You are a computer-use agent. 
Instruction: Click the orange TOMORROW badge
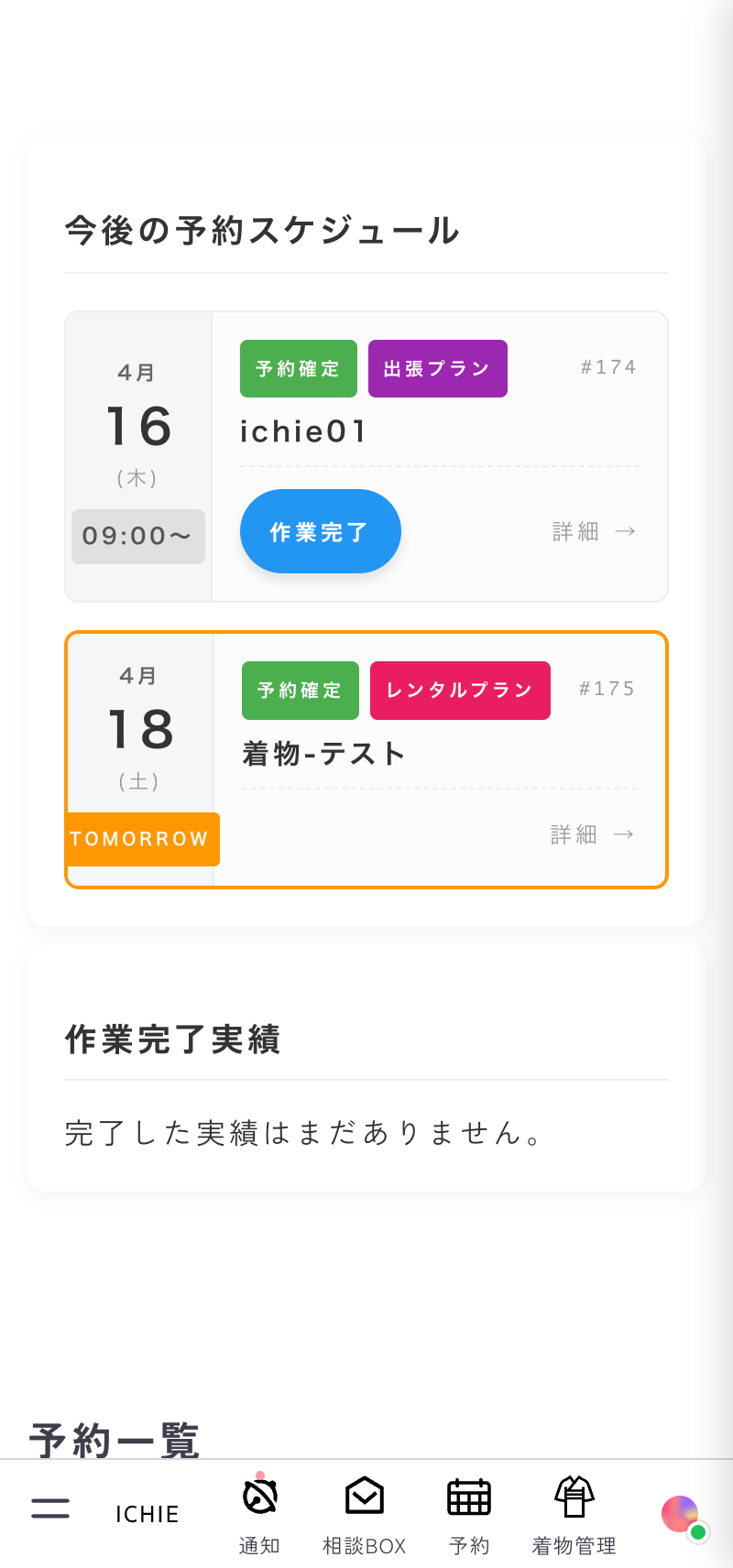(141, 839)
